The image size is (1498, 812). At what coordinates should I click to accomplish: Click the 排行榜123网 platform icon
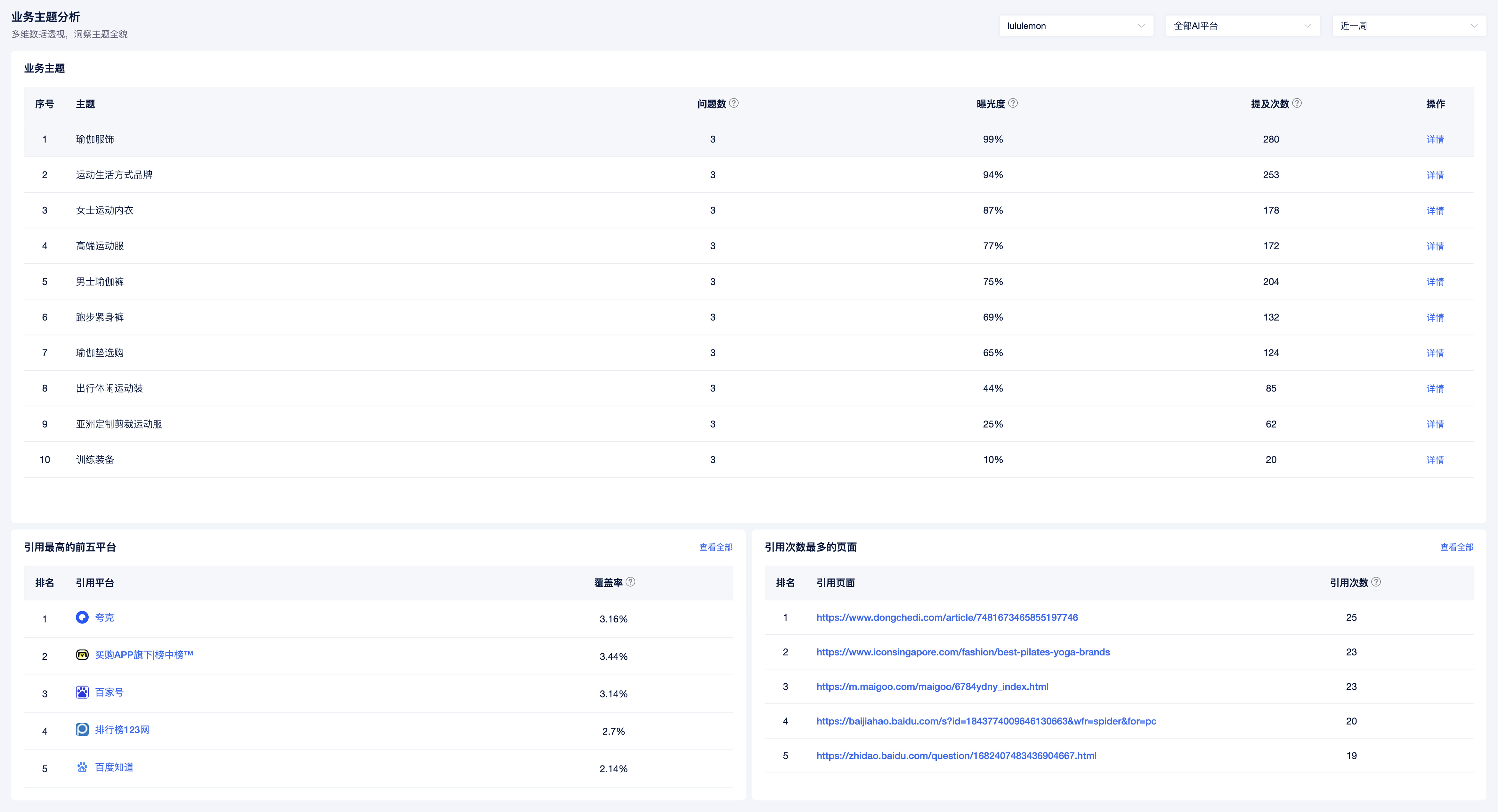pyautogui.click(x=82, y=729)
